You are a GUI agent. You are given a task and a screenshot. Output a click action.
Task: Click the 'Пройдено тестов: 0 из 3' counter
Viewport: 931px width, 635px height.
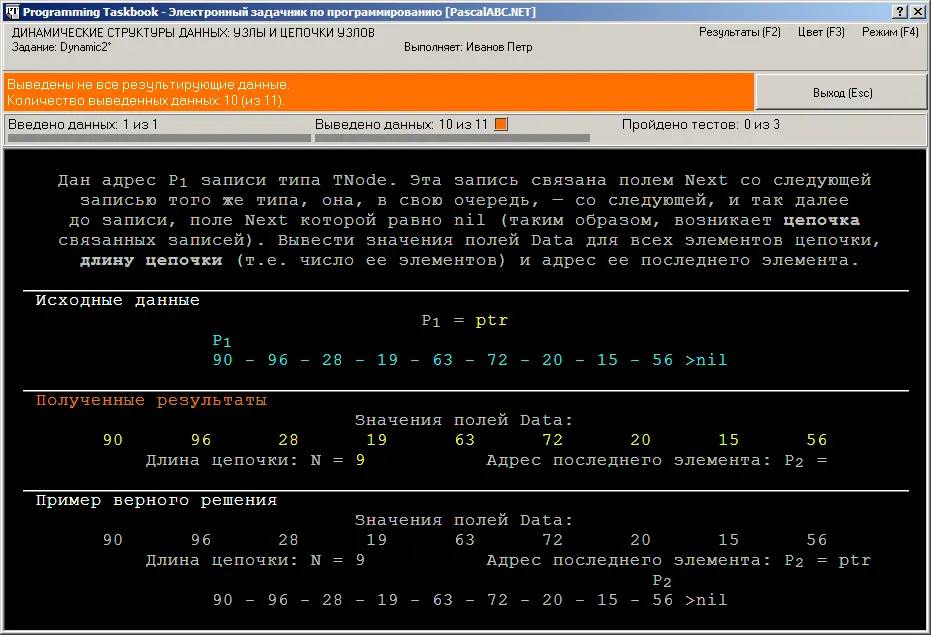pyautogui.click(x=701, y=125)
